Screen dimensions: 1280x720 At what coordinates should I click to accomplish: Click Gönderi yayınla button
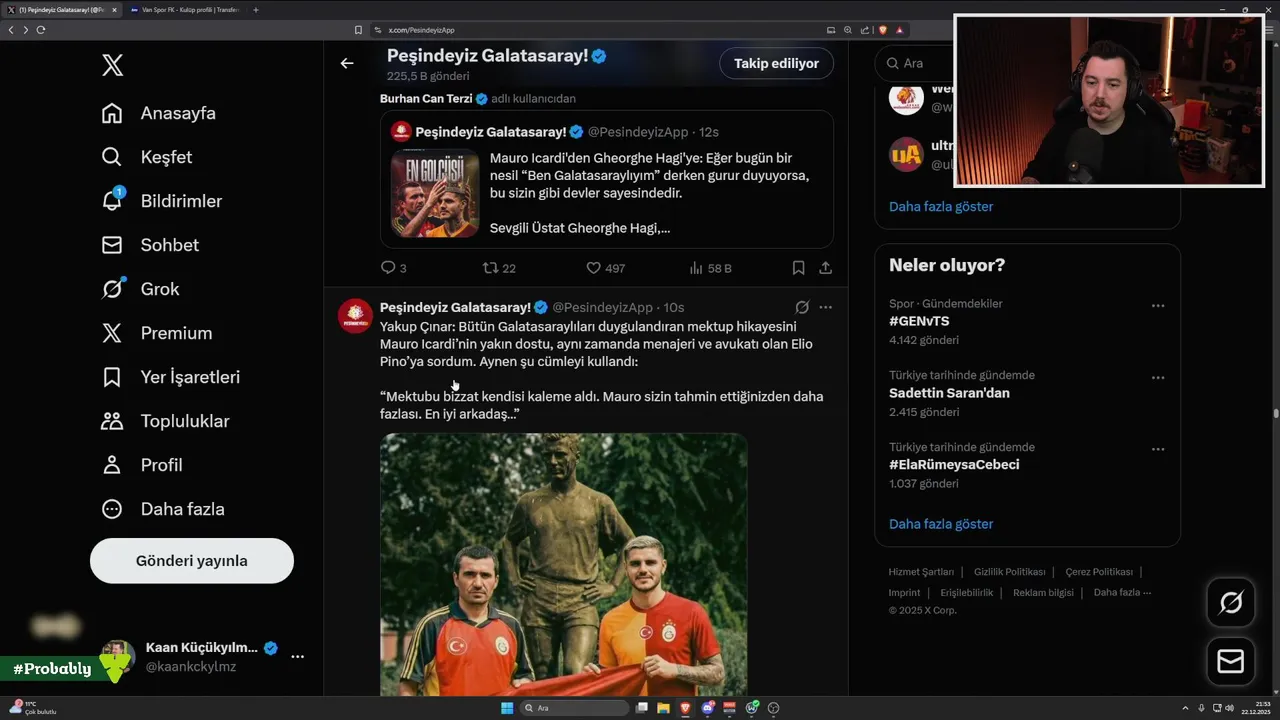click(x=192, y=561)
